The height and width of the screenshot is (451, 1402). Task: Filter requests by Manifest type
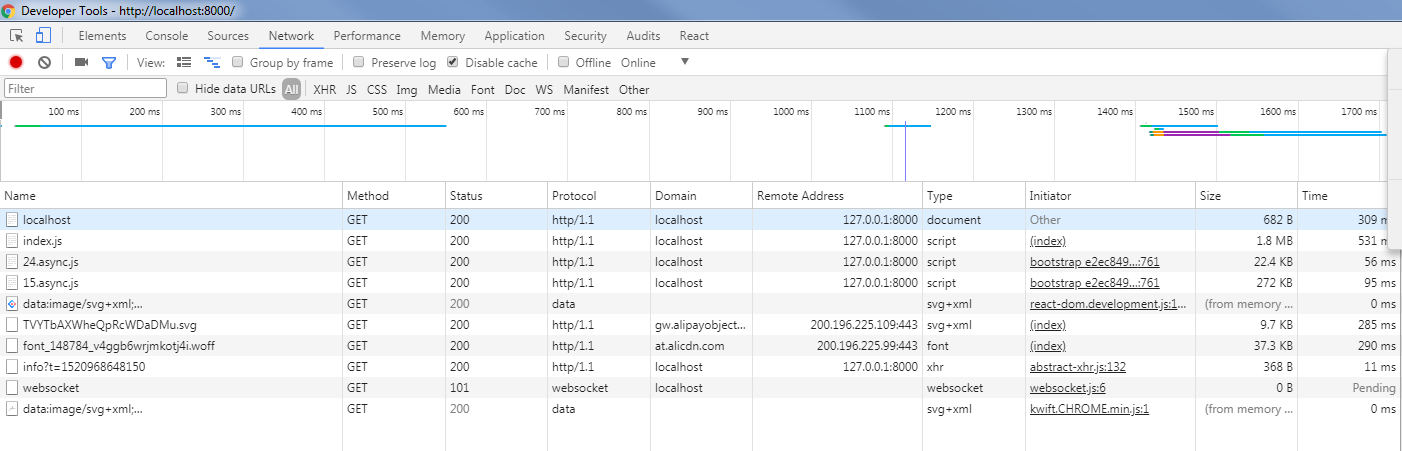[586, 89]
